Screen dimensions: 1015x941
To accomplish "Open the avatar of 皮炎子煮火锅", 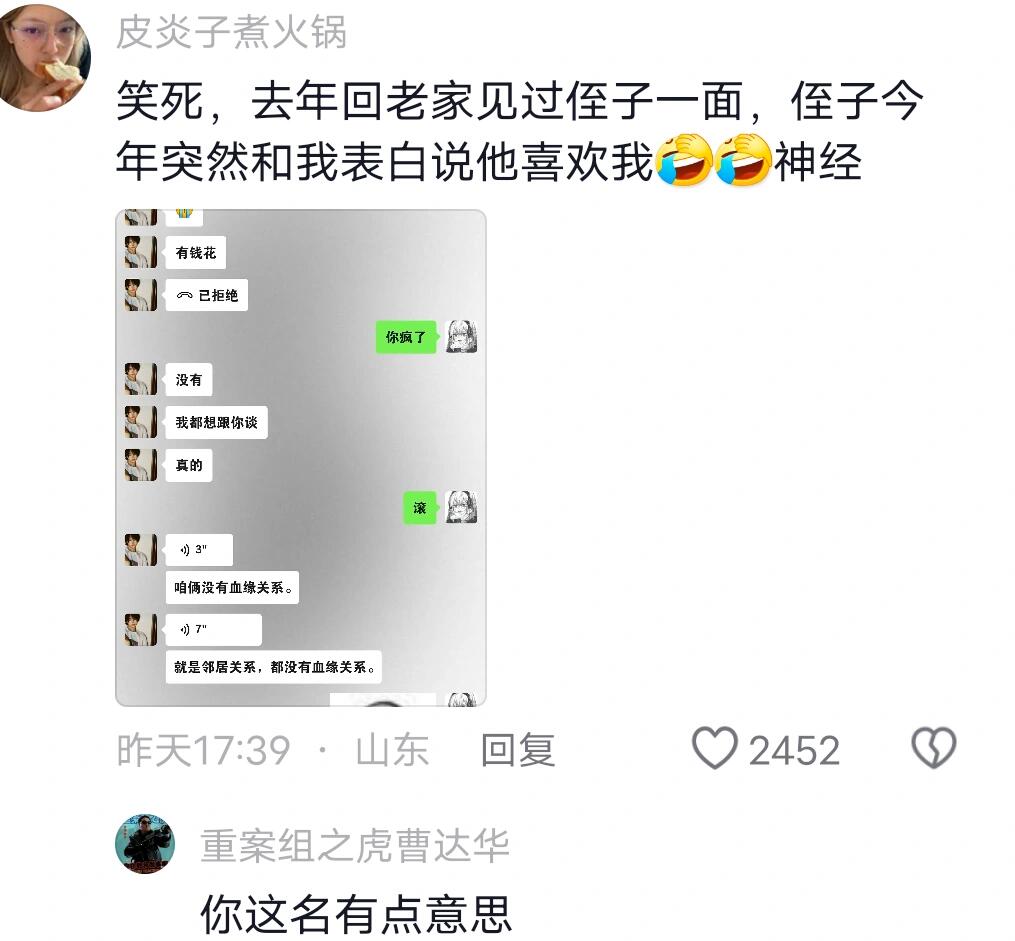I will coord(44,57).
